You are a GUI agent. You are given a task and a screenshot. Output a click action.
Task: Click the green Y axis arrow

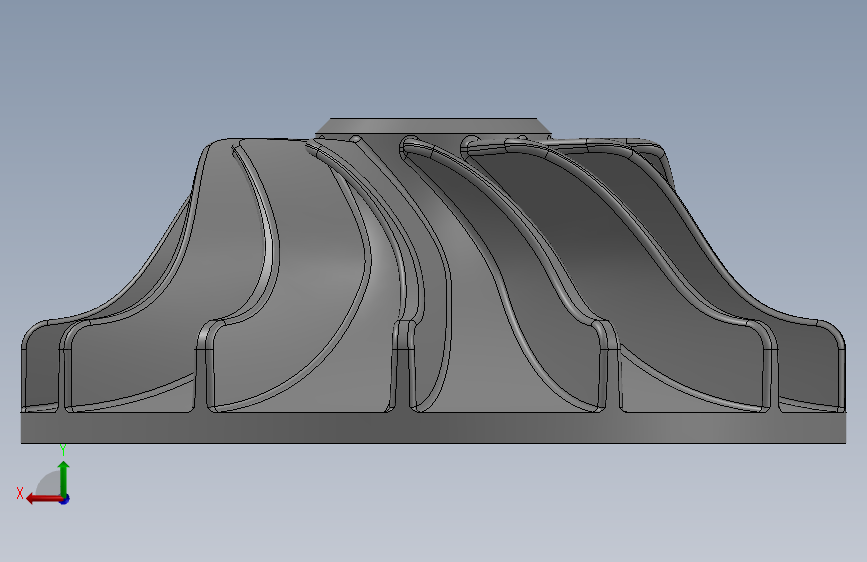coord(64,478)
